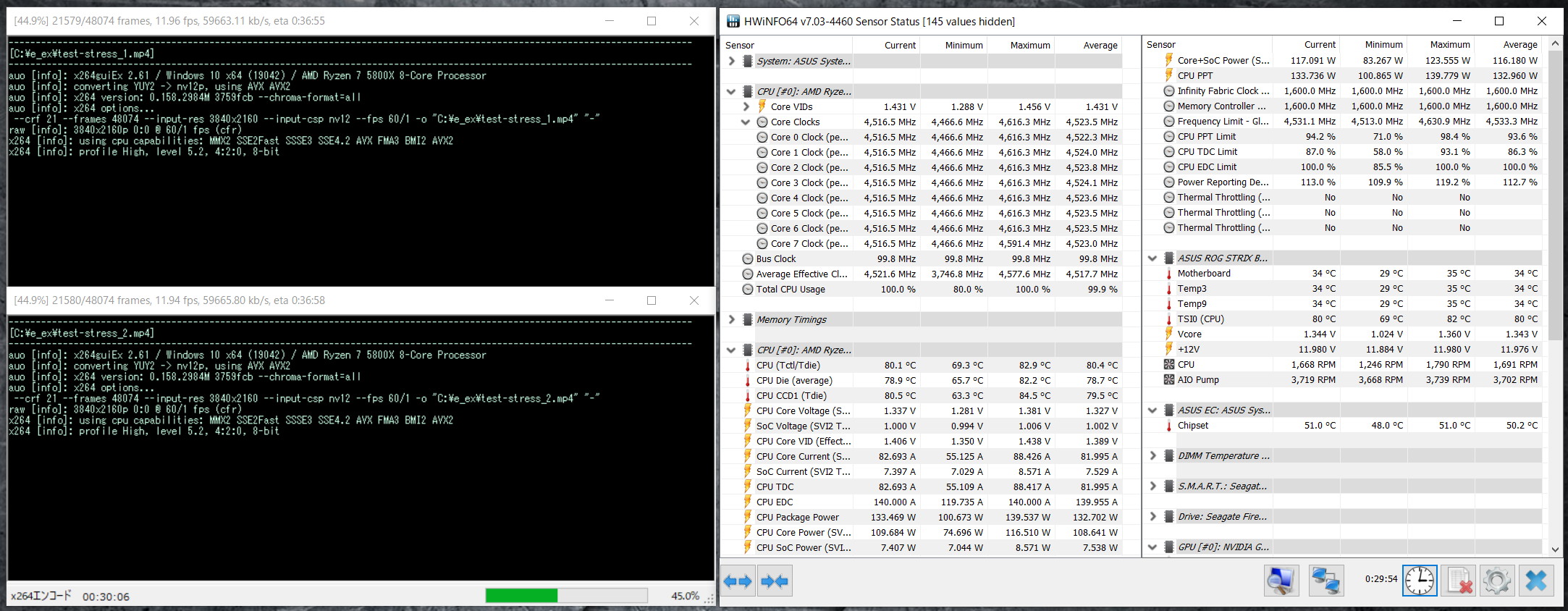Click the right panel scrollbar down arrow

tap(1555, 549)
